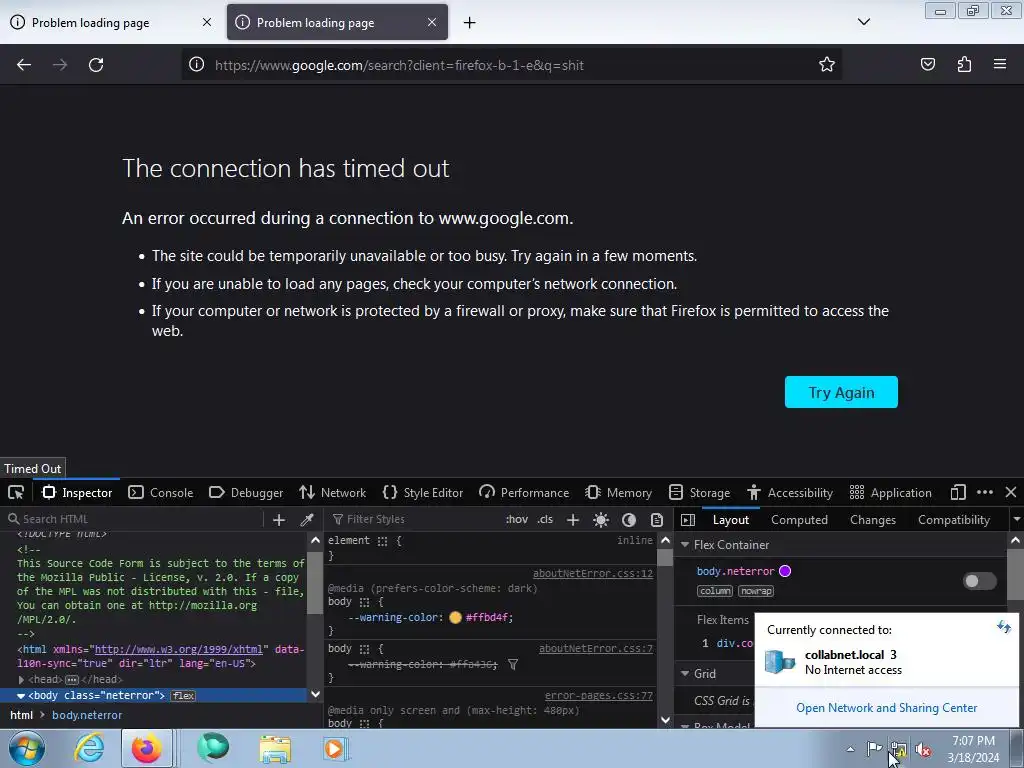
Task: Open the Firefox hamburger application menu
Action: click(1000, 64)
